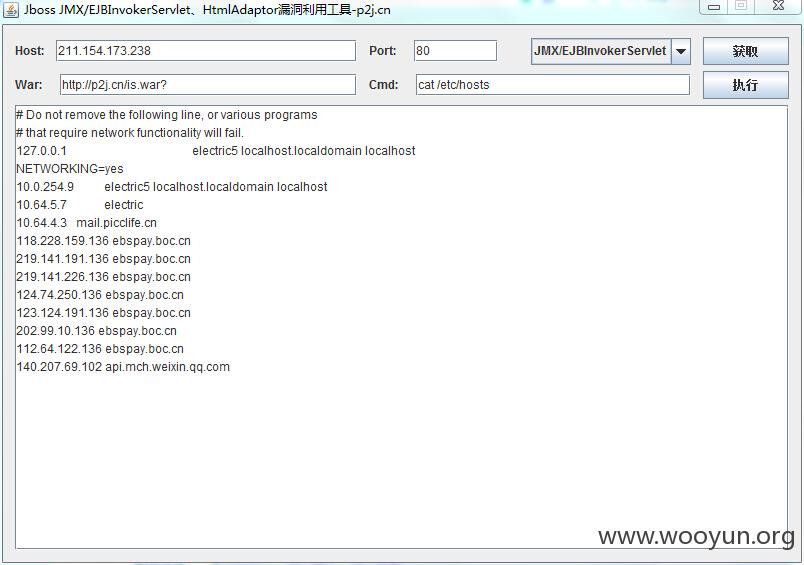The width and height of the screenshot is (804, 565).
Task: Click the 执行 button
Action: click(746, 85)
